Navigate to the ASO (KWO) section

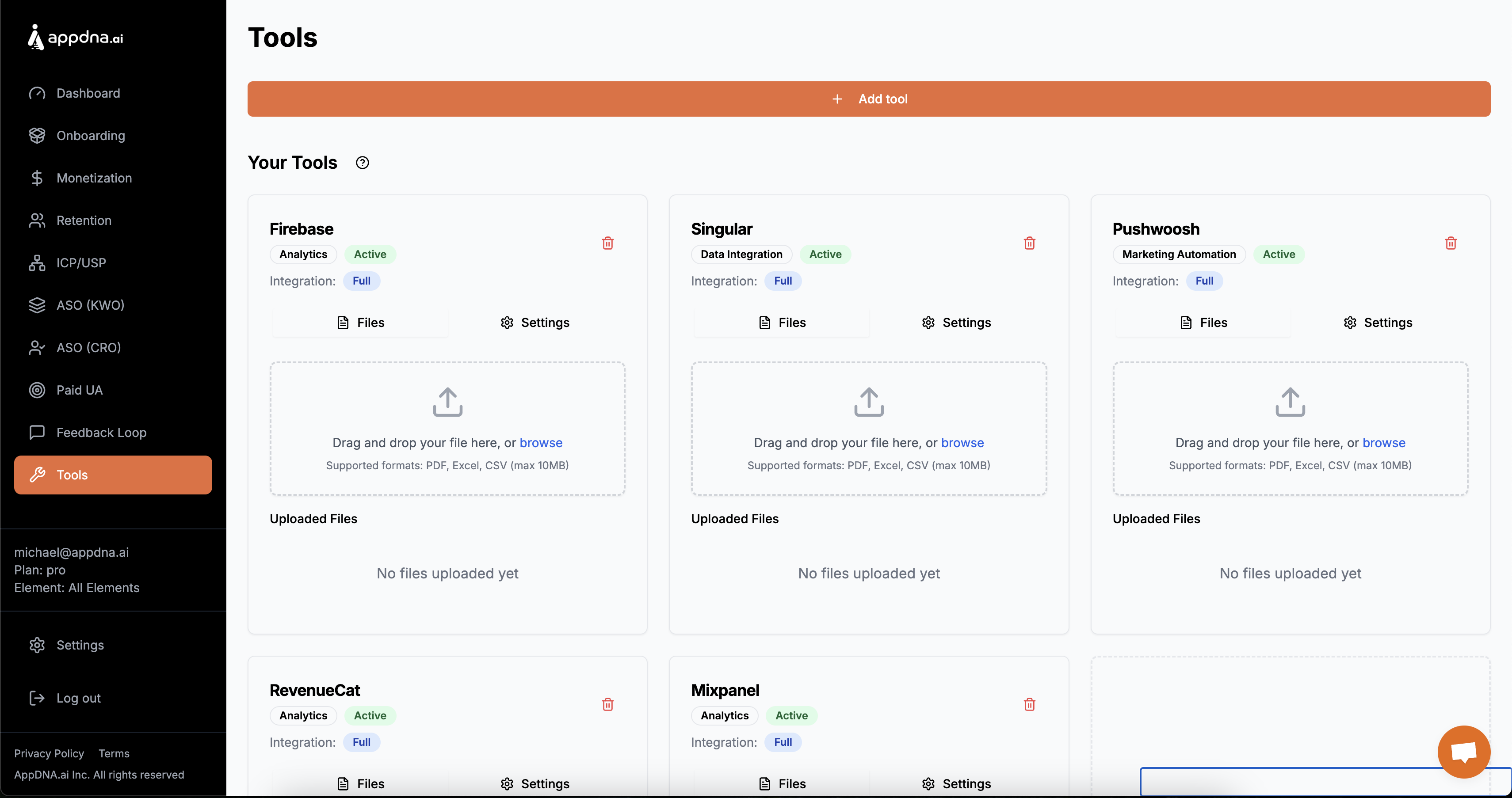point(90,305)
